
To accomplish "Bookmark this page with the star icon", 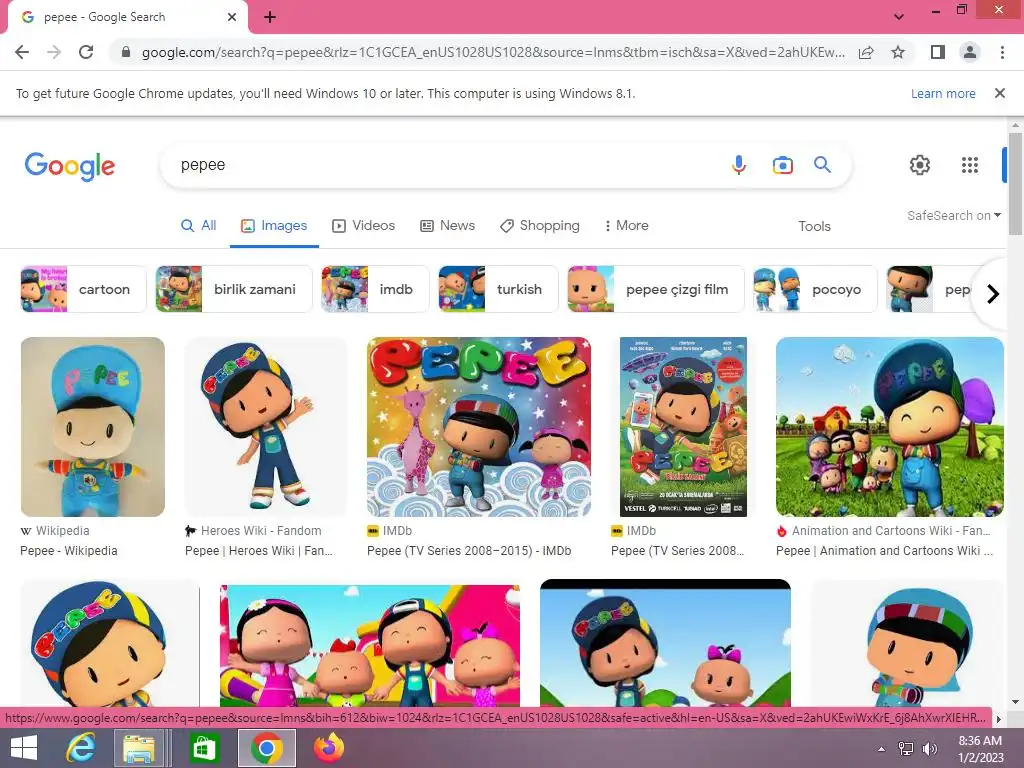I will 898,52.
